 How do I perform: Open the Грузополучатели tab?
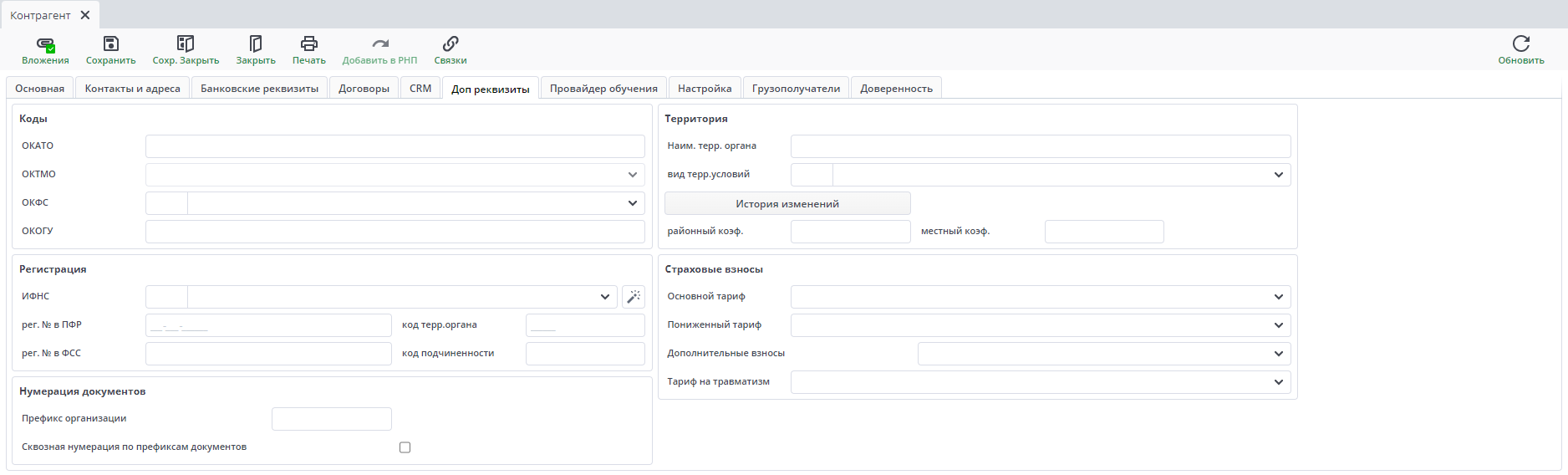coord(797,88)
